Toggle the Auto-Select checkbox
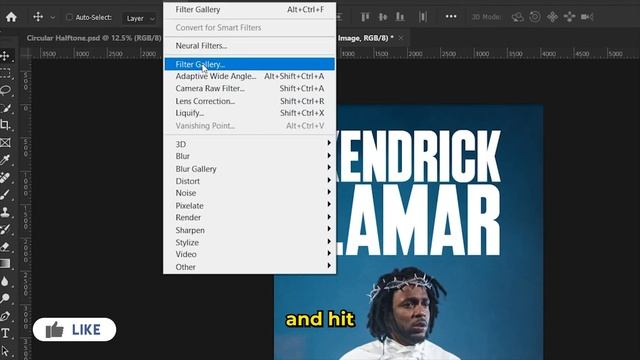 click(69, 17)
